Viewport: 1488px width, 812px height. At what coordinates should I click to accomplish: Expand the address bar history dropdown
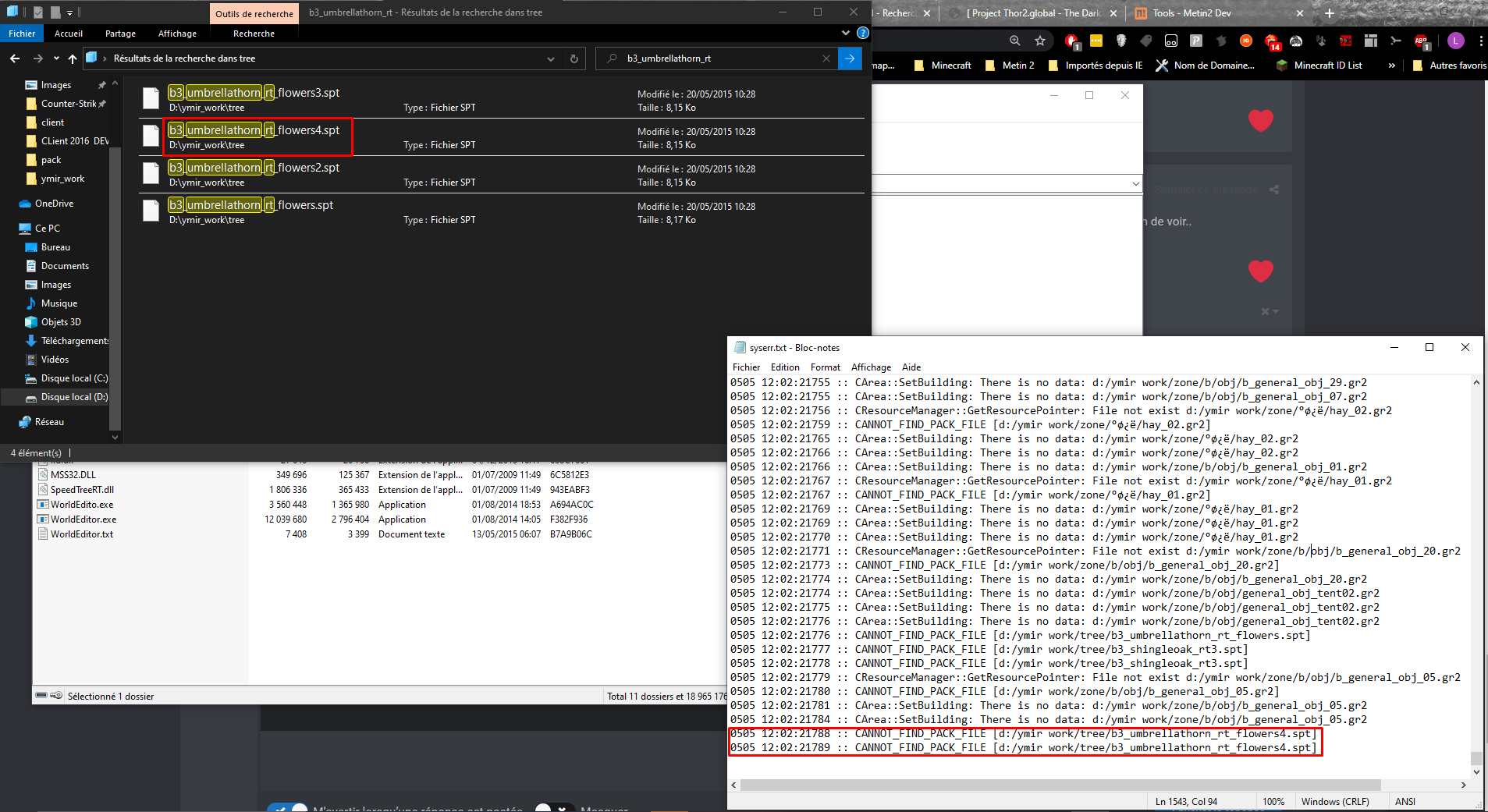(551, 59)
